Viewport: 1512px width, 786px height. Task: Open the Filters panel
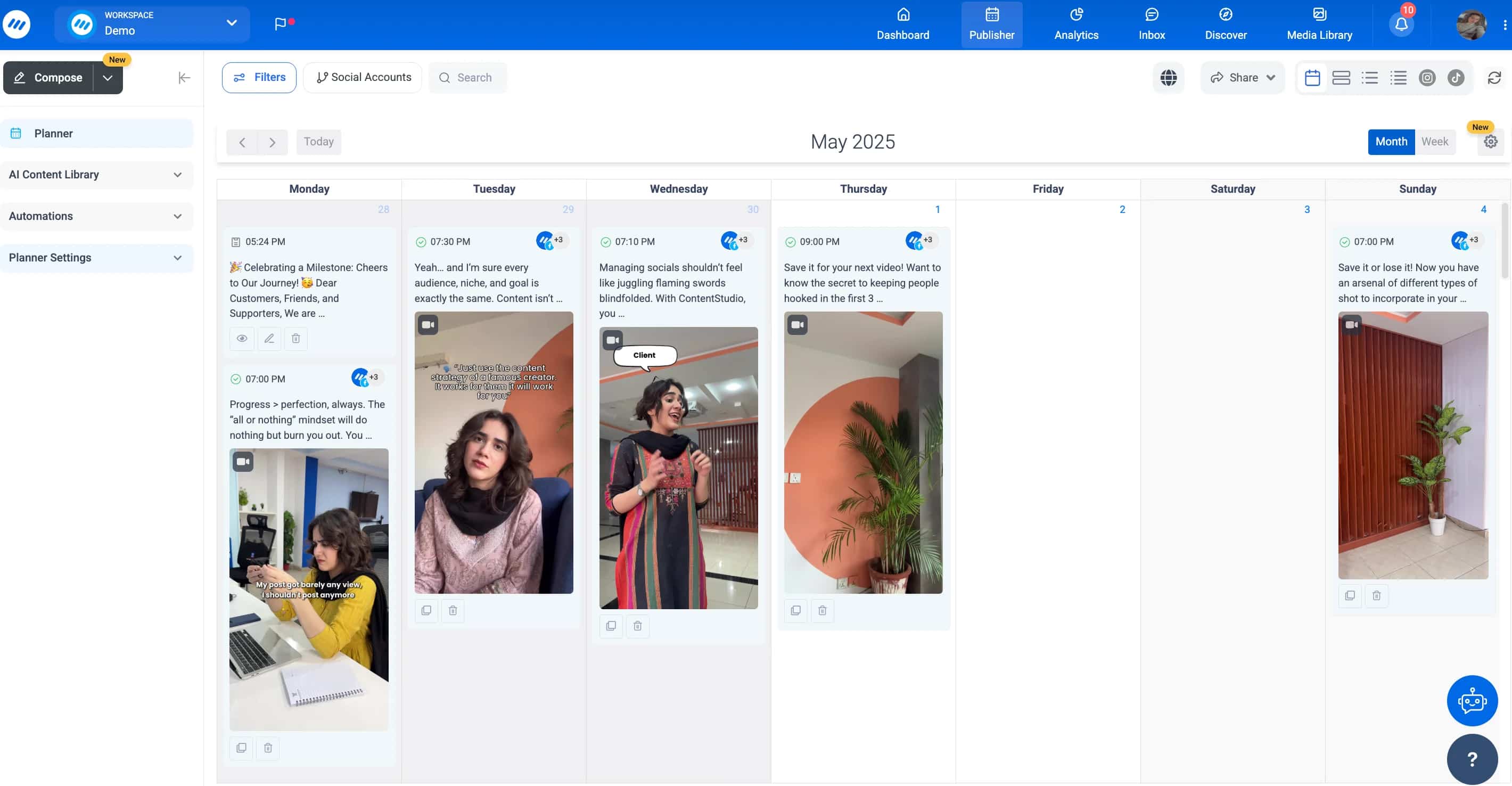coord(259,77)
